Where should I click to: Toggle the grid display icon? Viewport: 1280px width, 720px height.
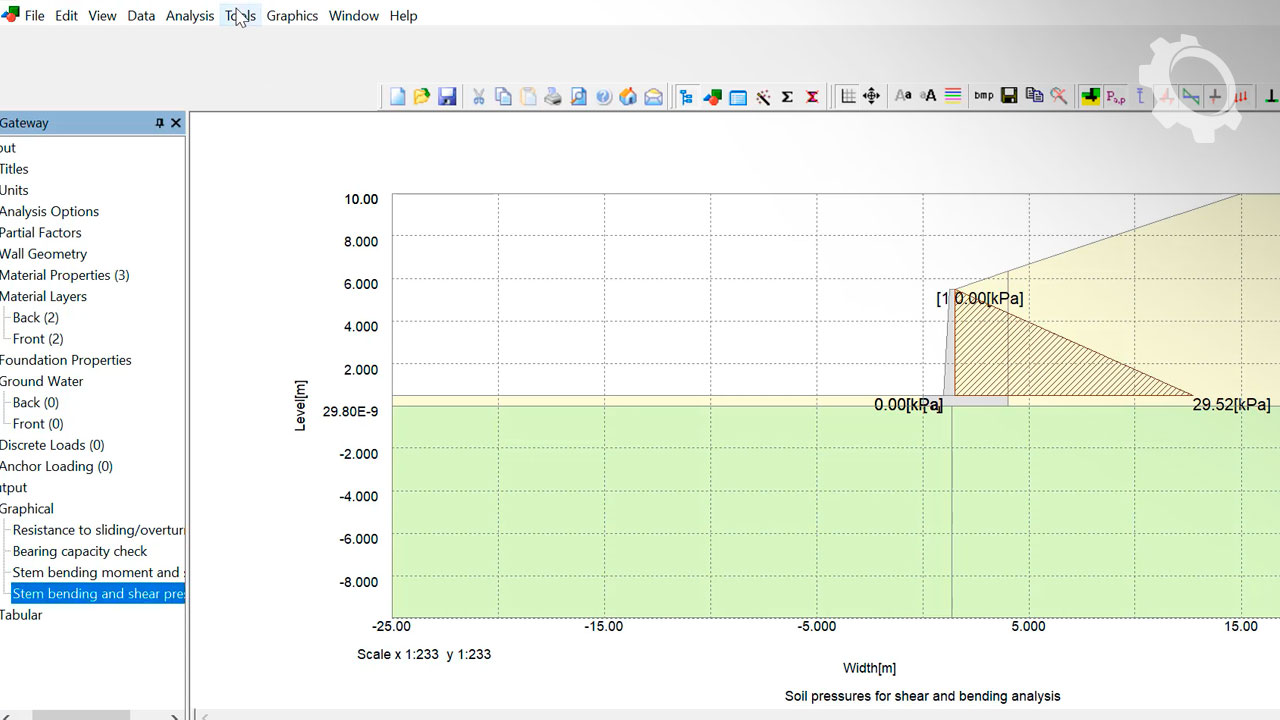point(848,96)
